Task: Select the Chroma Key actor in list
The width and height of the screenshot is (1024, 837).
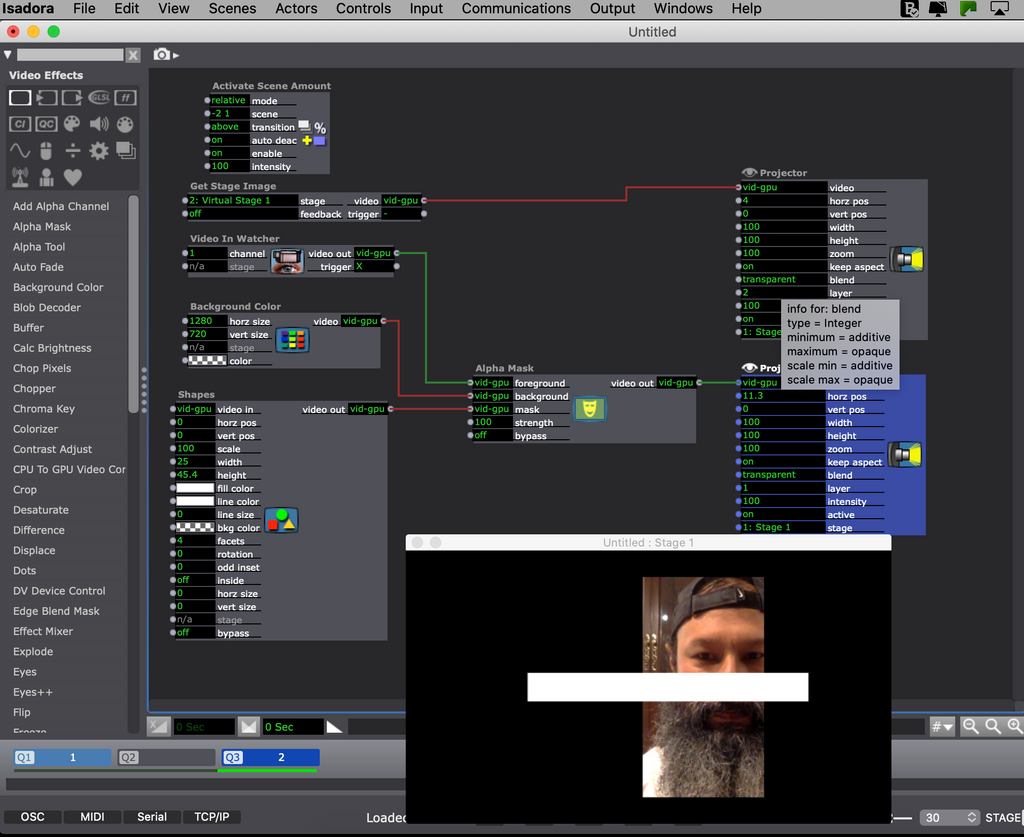Action: (x=43, y=409)
